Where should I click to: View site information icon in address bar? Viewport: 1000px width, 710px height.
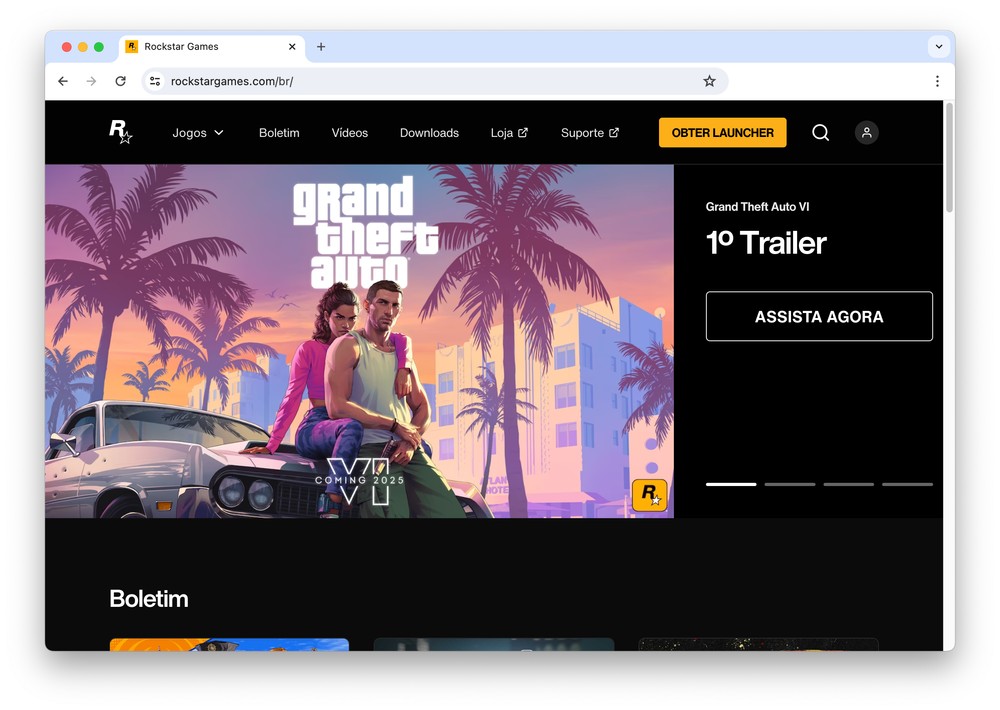tap(155, 81)
